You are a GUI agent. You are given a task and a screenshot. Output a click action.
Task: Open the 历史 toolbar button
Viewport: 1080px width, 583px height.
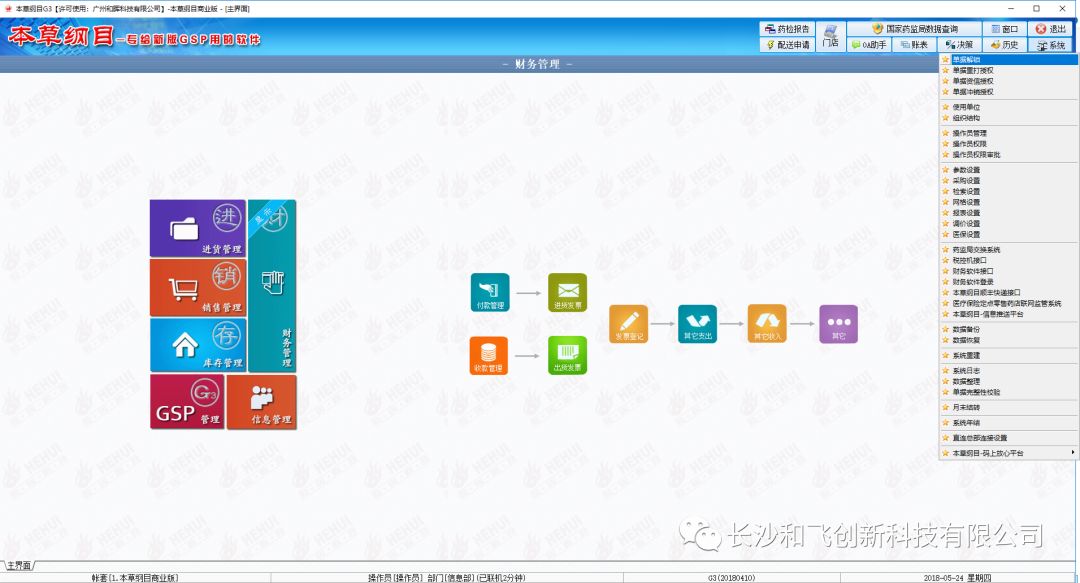tap(1004, 44)
